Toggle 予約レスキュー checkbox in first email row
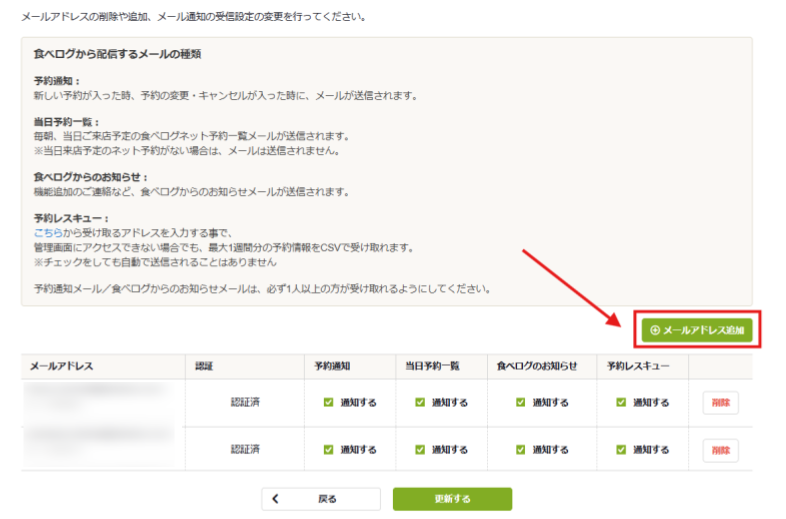786x519 pixels. [621, 402]
